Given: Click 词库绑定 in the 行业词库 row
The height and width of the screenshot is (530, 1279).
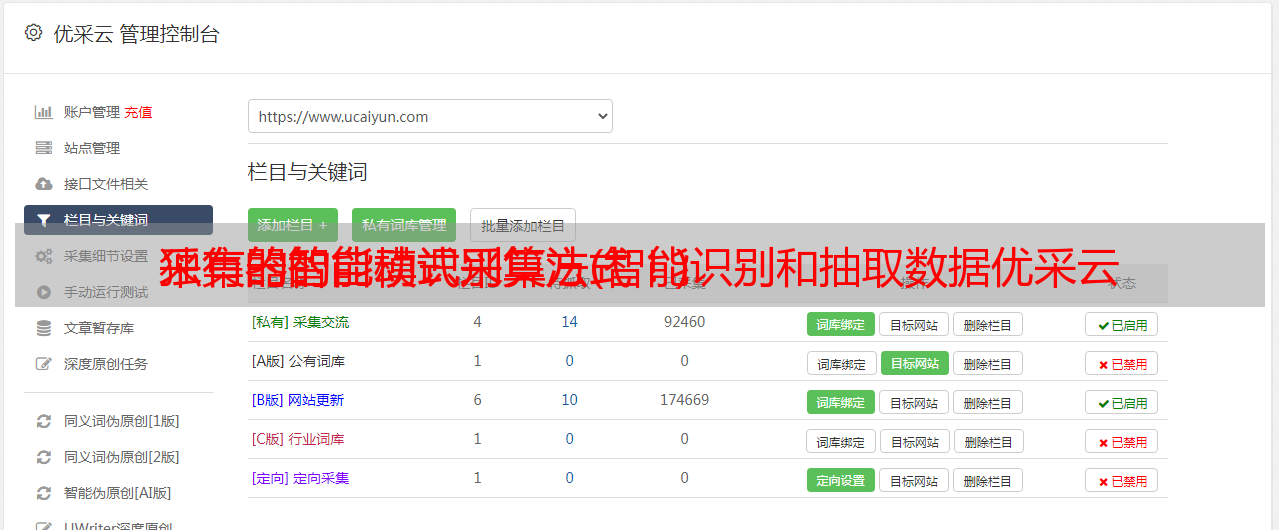Looking at the screenshot, I should pyautogui.click(x=841, y=441).
